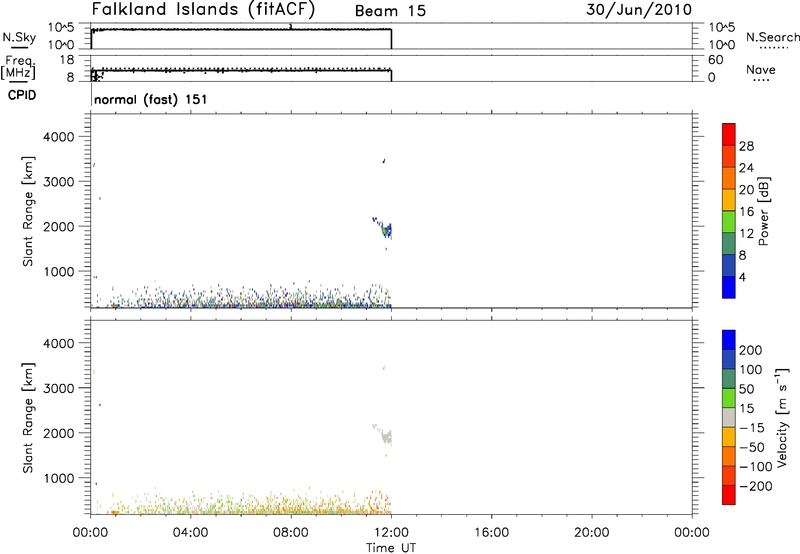800x554 pixels.
Task: Click the "Power [dB]" colorbar title
Action: click(763, 211)
